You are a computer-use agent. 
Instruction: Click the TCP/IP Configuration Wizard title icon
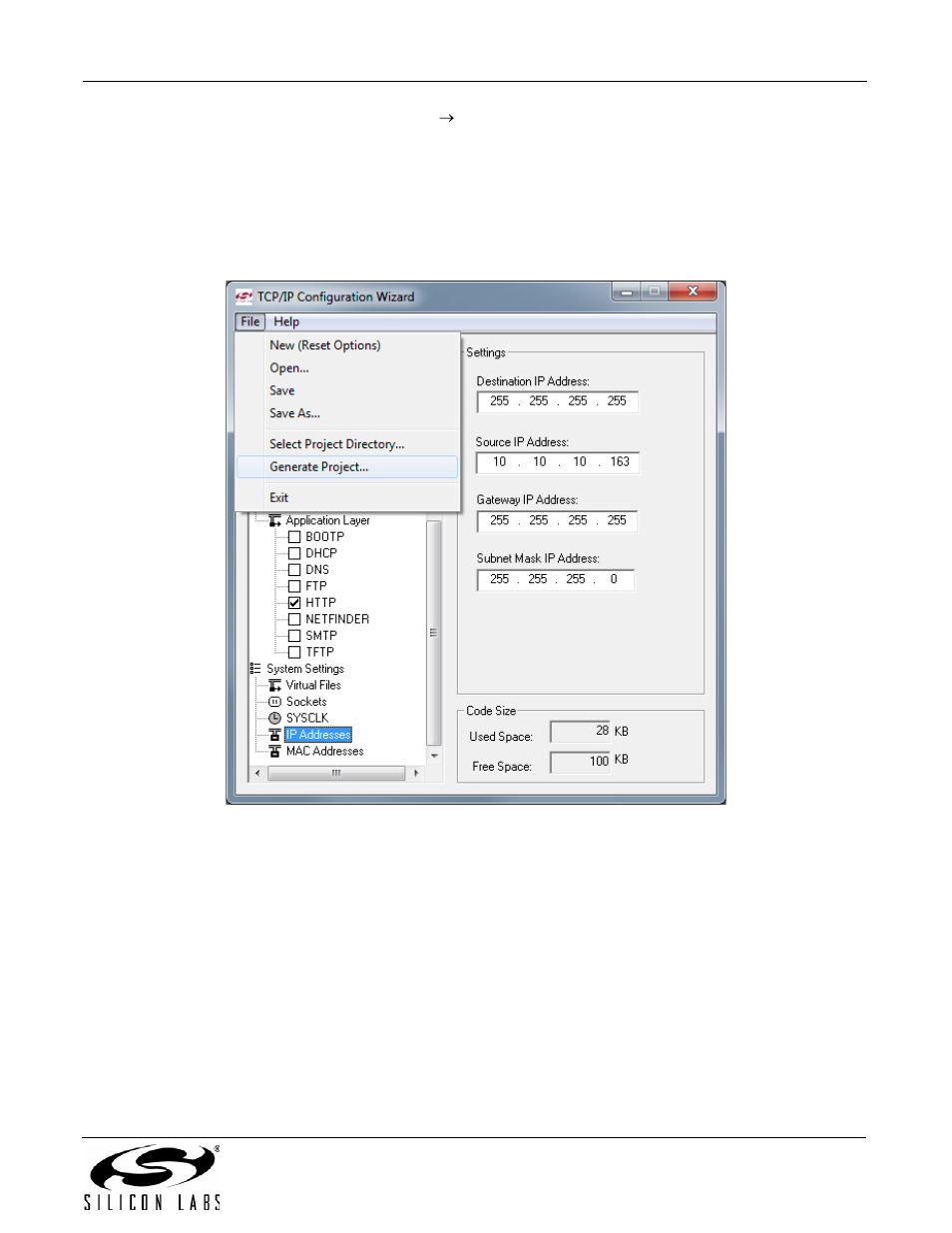click(243, 297)
